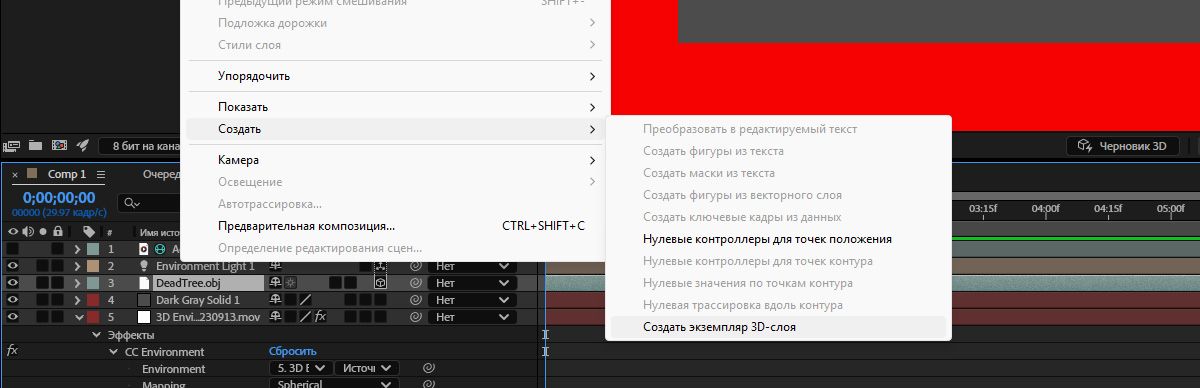
Task: Open the Упорядочить submenu
Action: (x=396, y=76)
